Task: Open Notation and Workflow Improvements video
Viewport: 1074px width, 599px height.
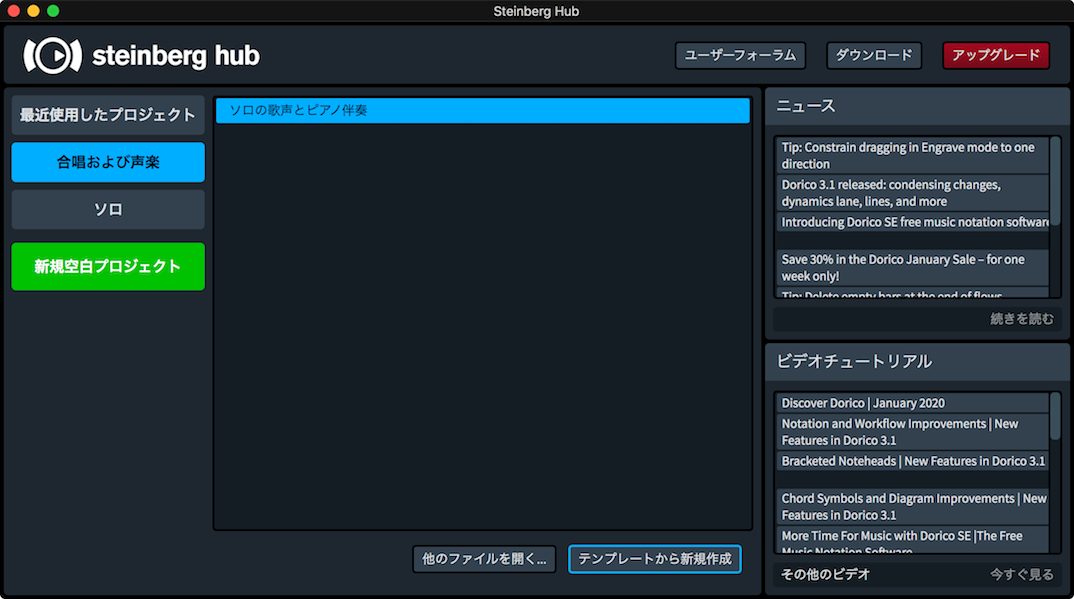Action: click(912, 432)
